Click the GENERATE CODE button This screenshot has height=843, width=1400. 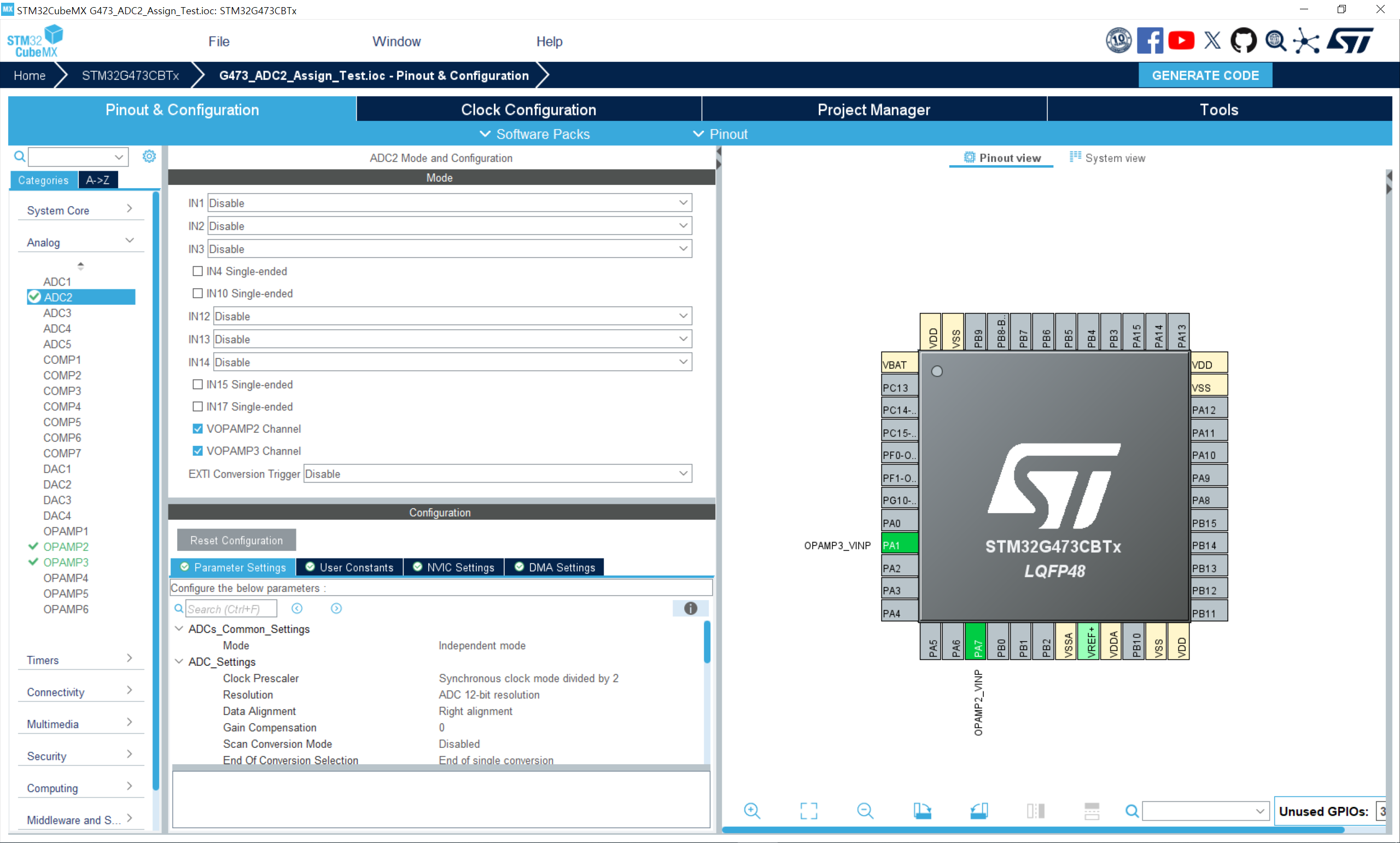pyautogui.click(x=1205, y=75)
